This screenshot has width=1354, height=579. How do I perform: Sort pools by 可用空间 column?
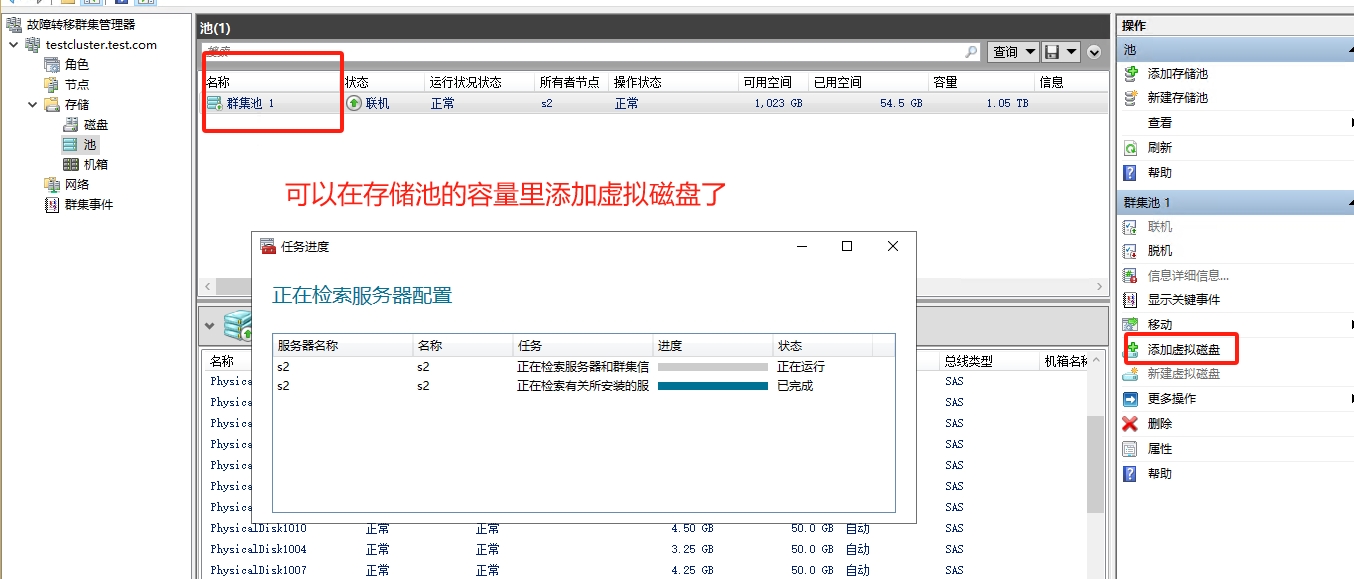[767, 82]
